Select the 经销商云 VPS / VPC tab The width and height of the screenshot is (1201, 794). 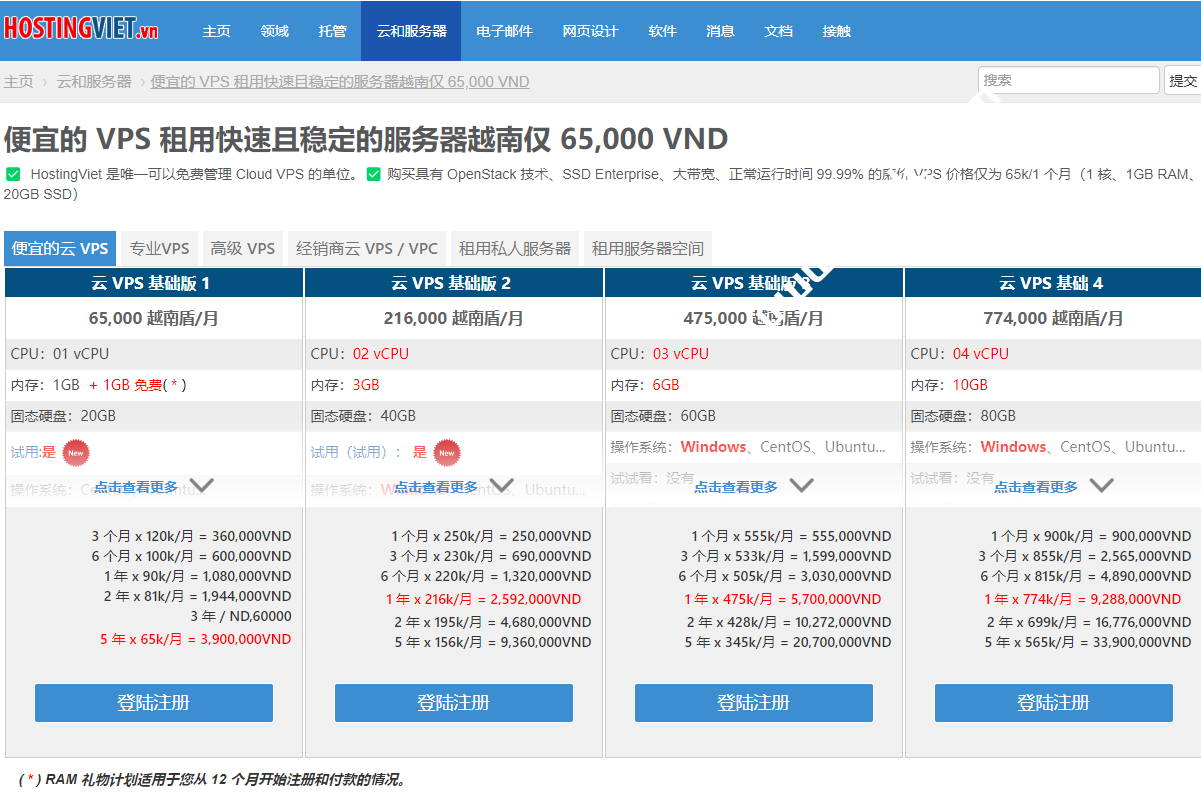(x=367, y=246)
